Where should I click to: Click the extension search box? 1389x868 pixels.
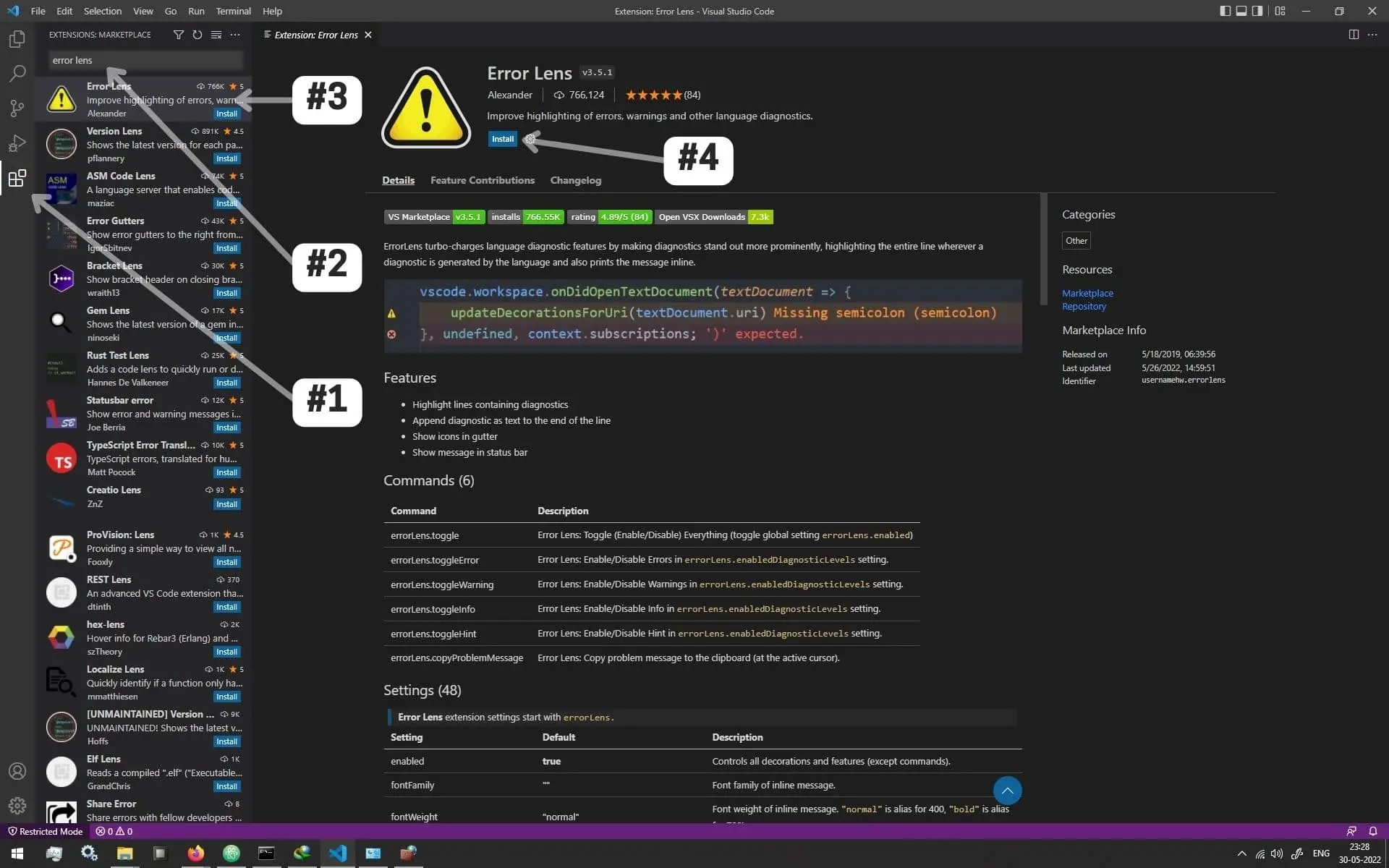146,60
